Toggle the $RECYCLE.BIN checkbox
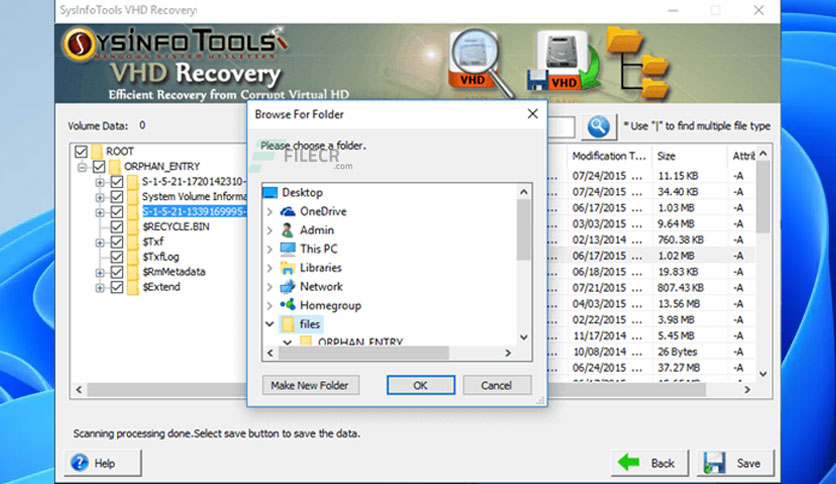 coord(117,227)
